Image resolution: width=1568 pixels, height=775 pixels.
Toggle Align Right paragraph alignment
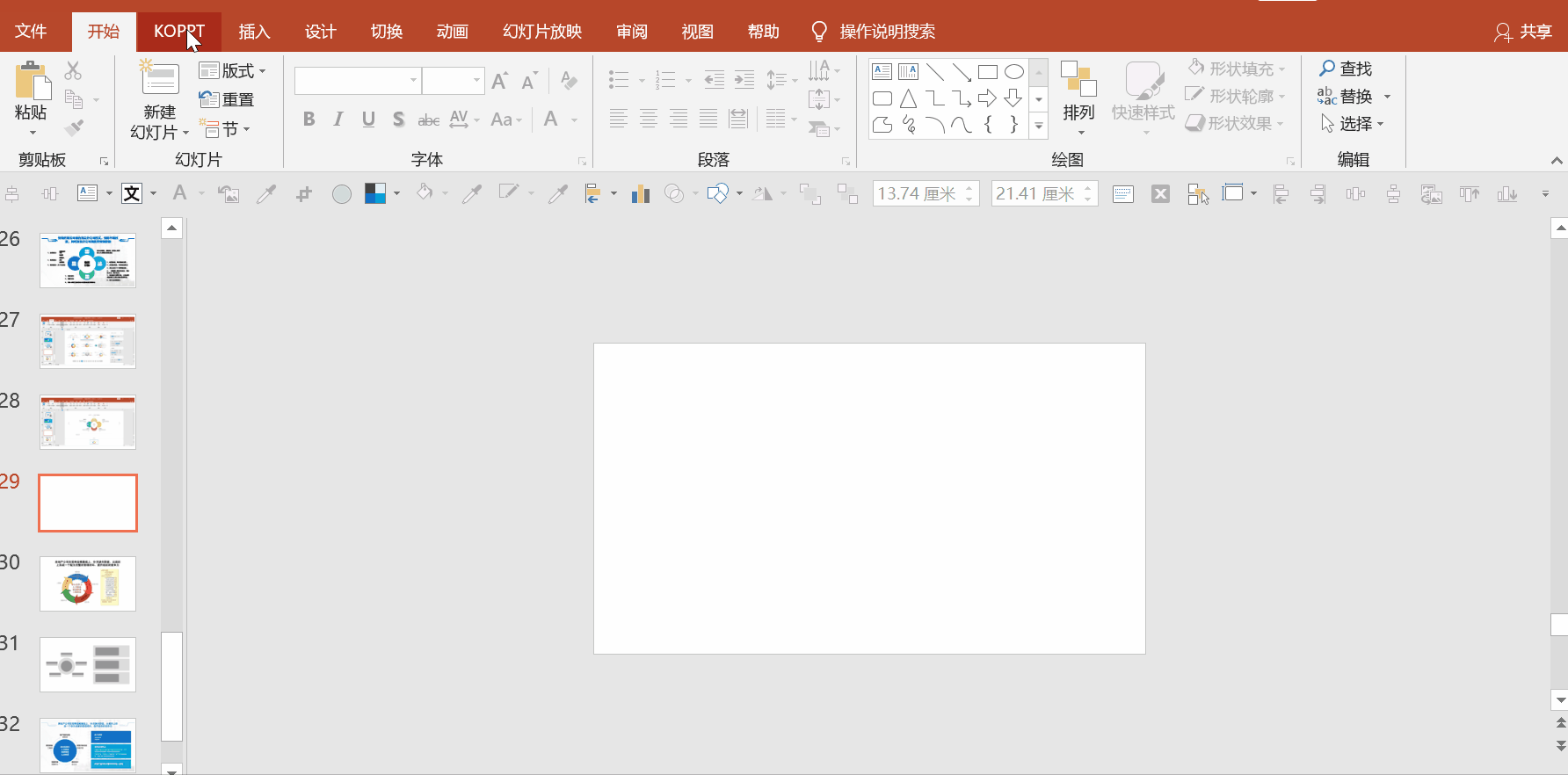pos(679,119)
